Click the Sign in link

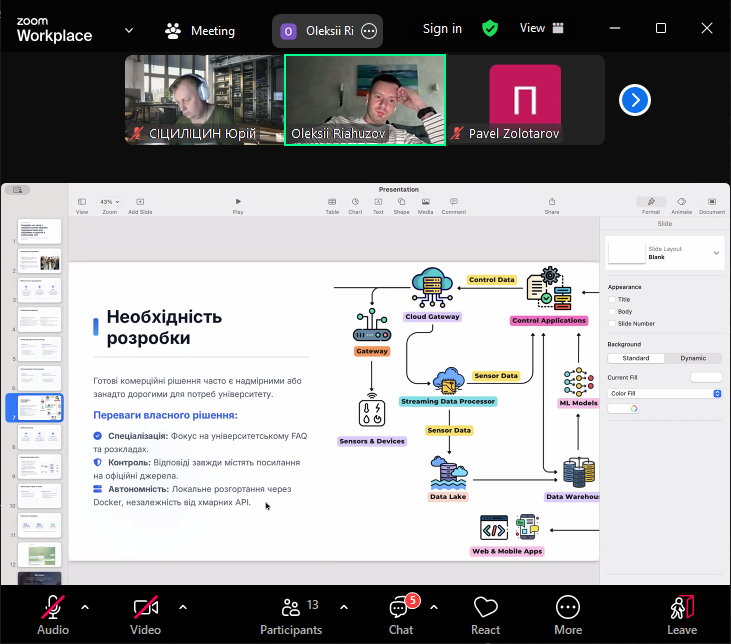[442, 29]
